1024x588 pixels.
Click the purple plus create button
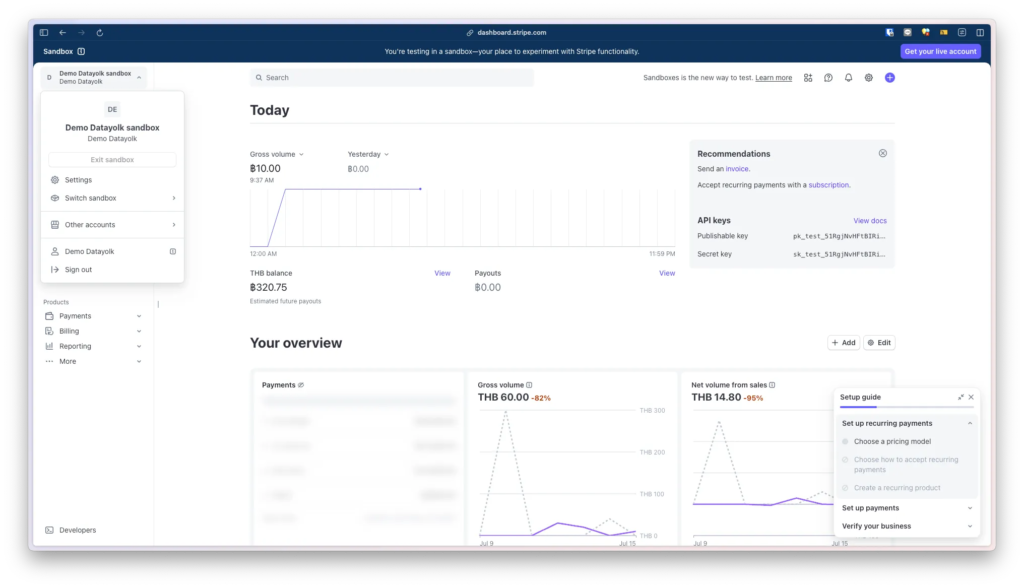click(889, 78)
